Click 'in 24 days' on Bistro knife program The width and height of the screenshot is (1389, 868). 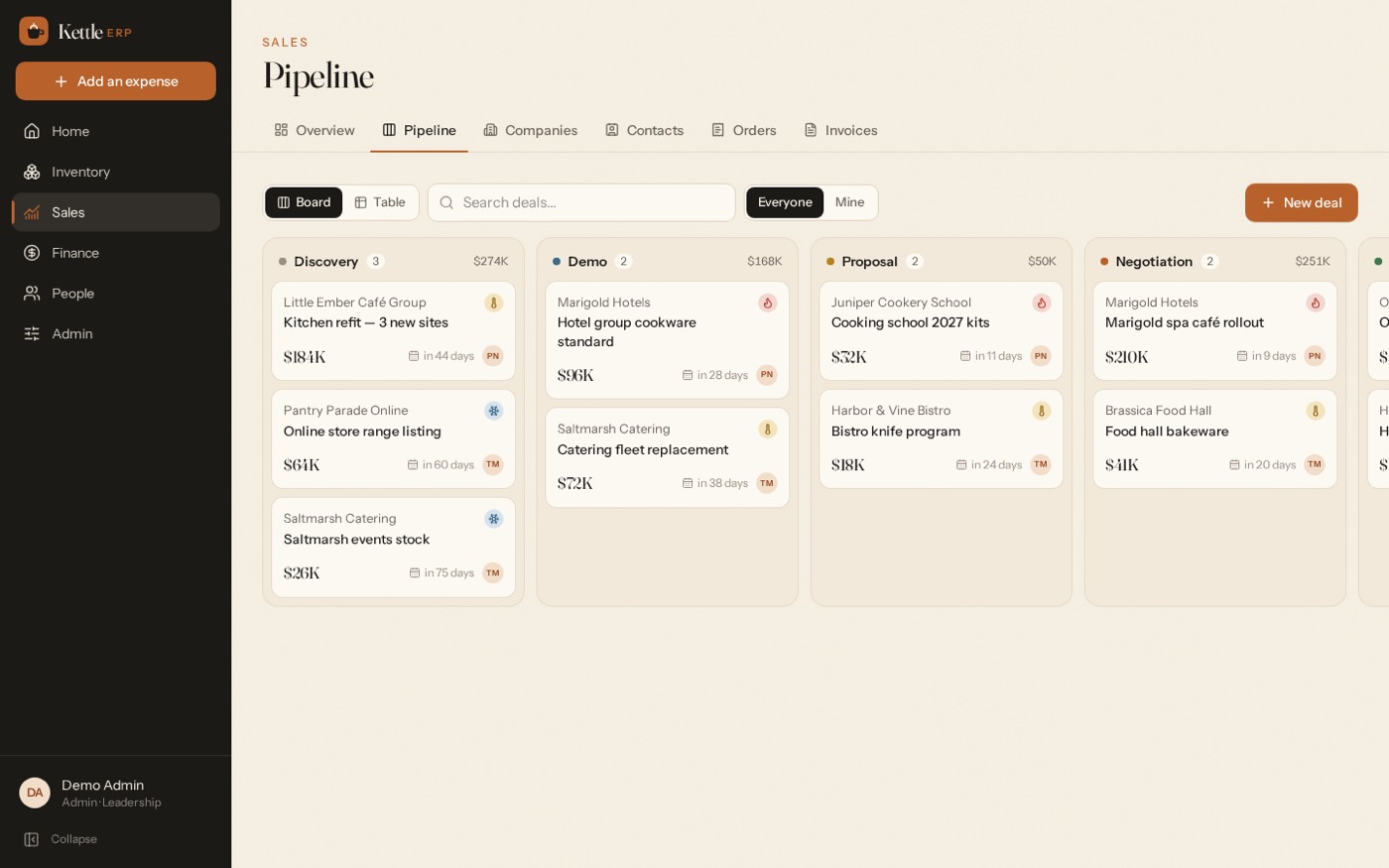(x=989, y=464)
